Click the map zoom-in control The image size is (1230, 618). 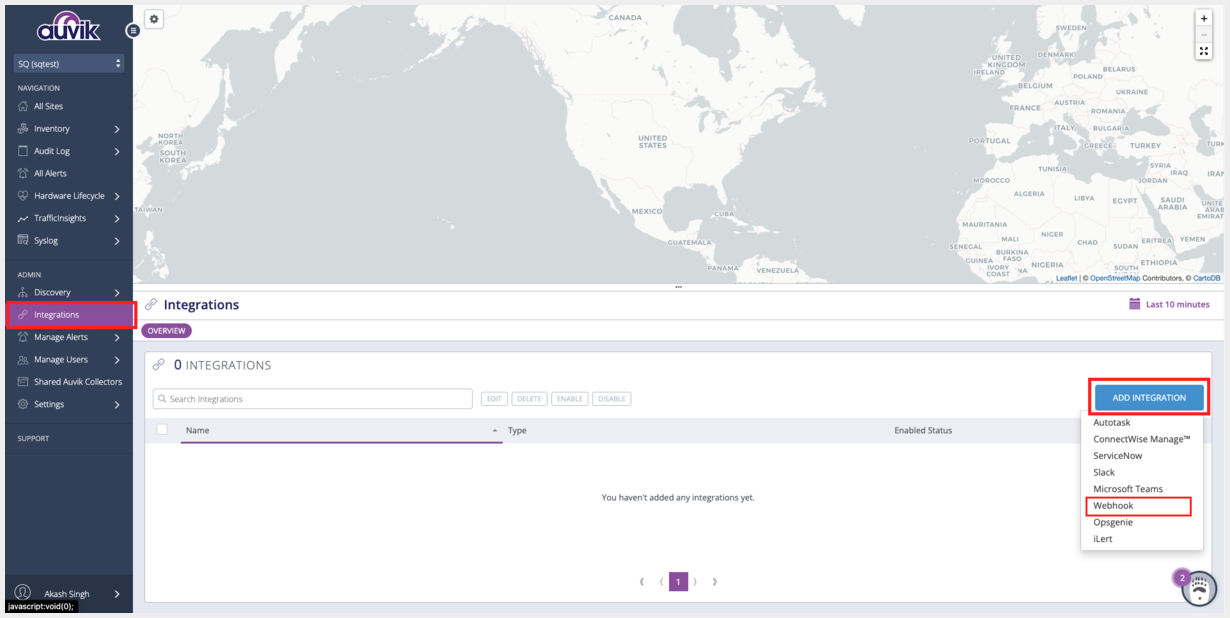click(x=1203, y=18)
